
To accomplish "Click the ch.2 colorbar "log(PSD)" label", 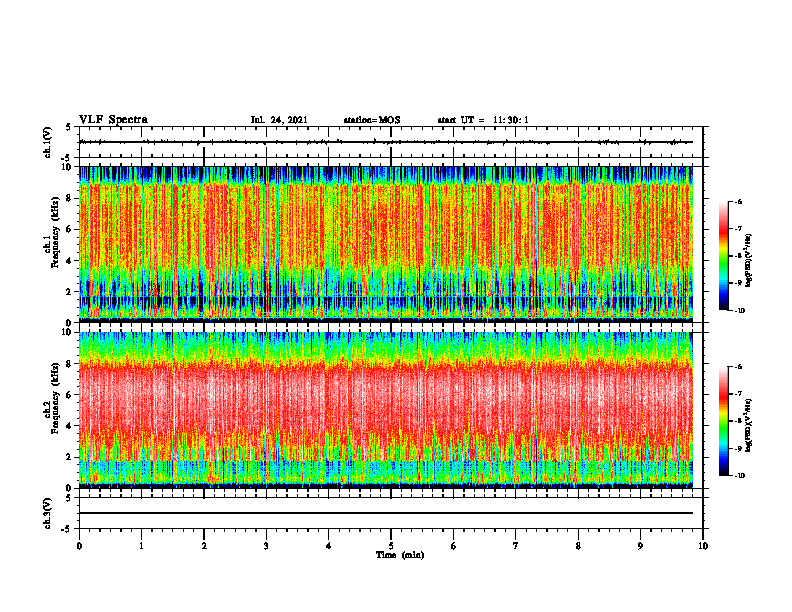I will click(748, 425).
